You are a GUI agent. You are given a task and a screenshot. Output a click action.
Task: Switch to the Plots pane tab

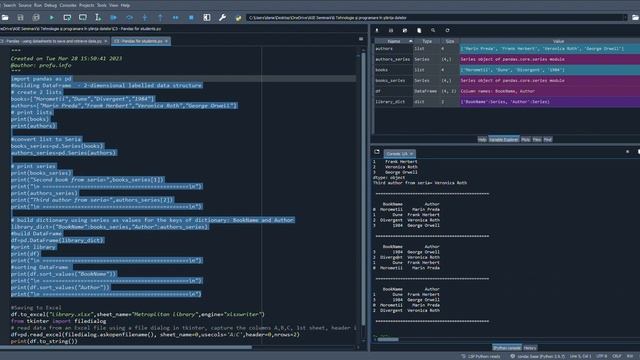[x=525, y=140]
